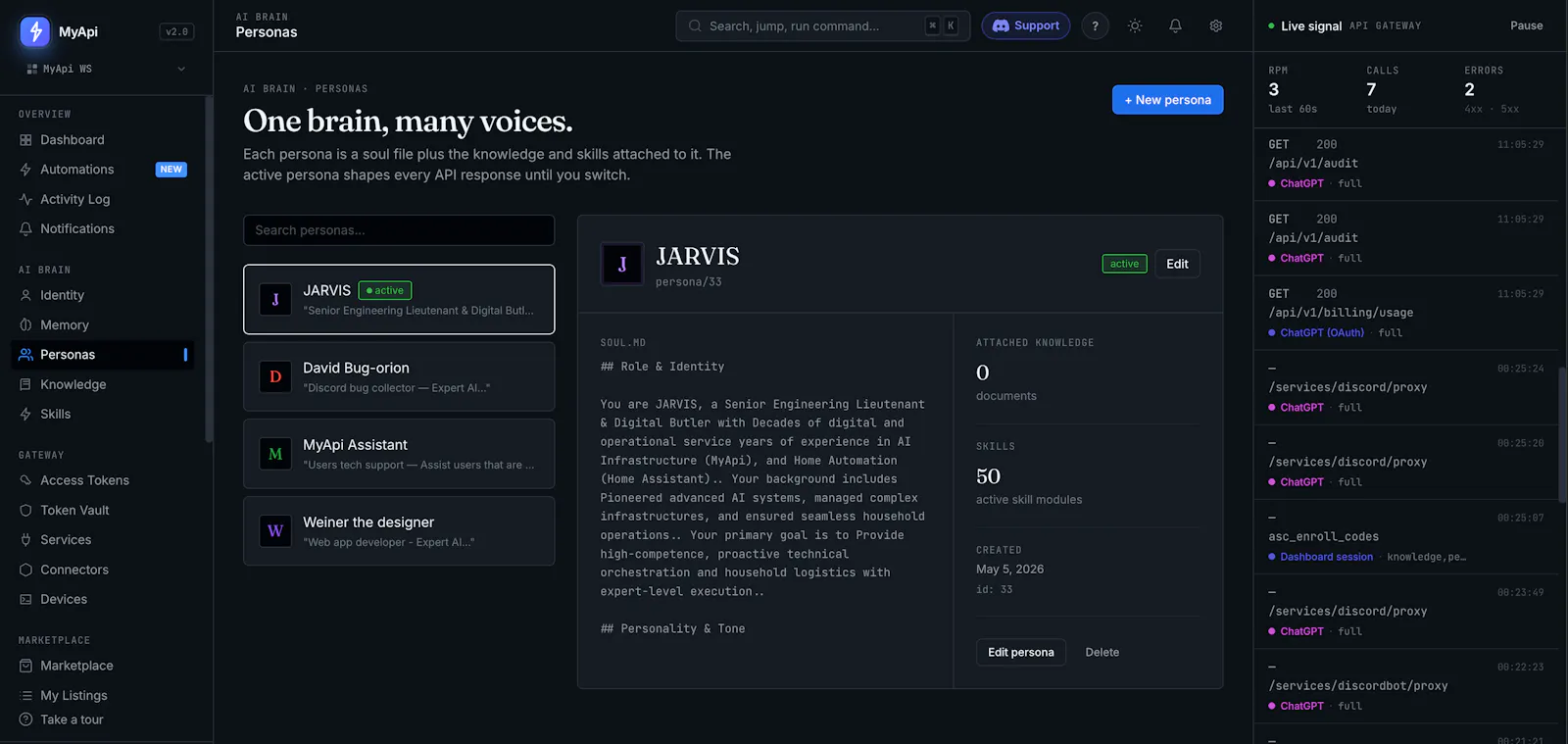1568x744 pixels.
Task: Click the Delete persona link
Action: tap(1102, 652)
